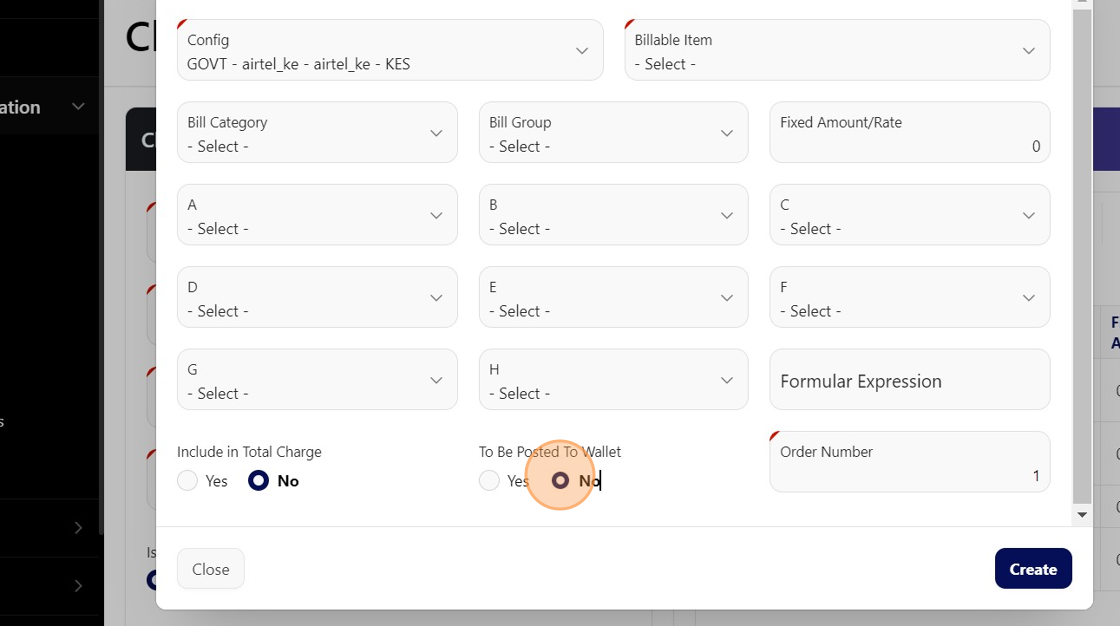The height and width of the screenshot is (626, 1120).
Task: Click chevron of the B dropdown
Action: point(727,215)
